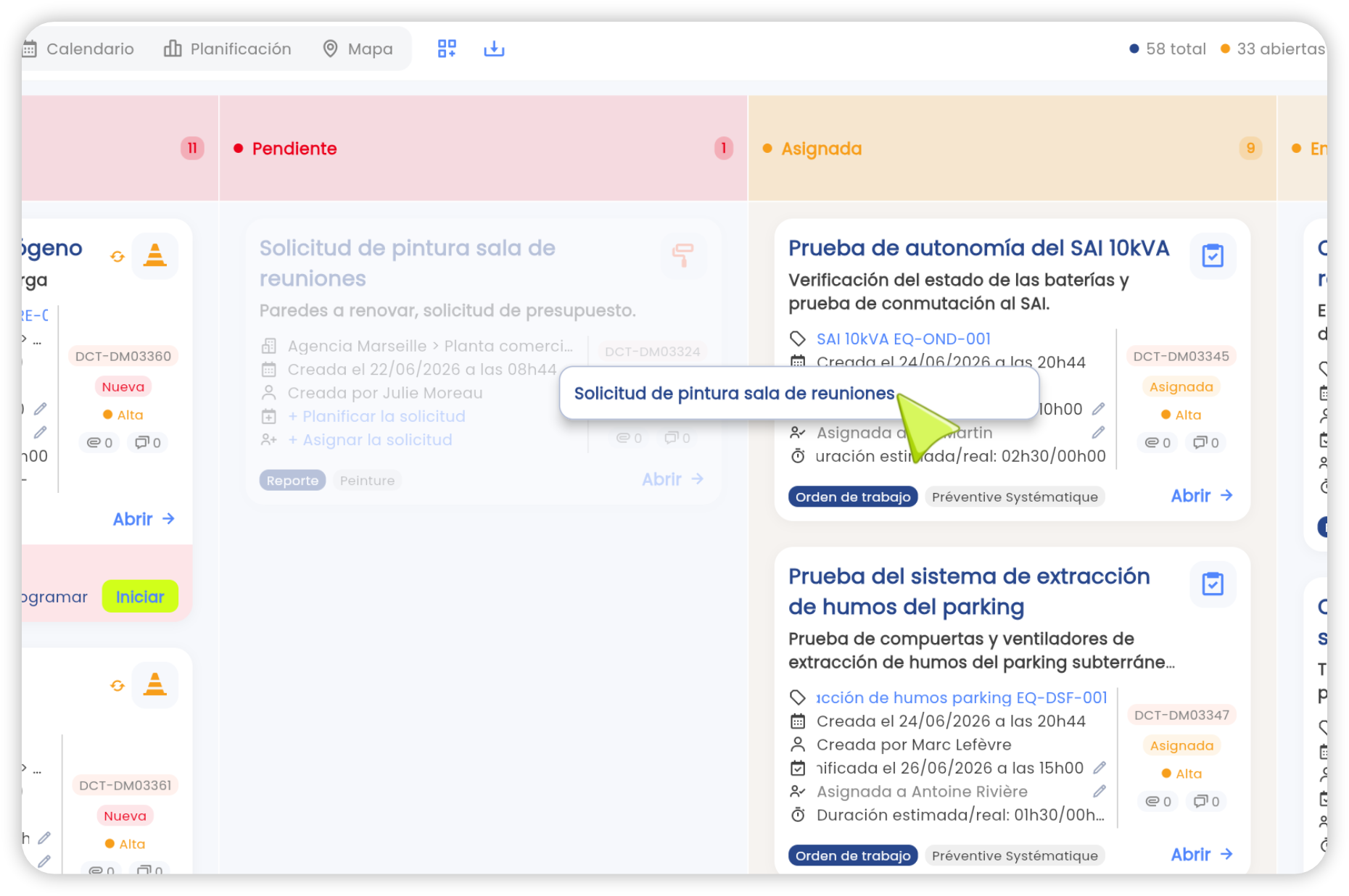Click Asignada status on DCT-DM03347 card

point(1181,745)
